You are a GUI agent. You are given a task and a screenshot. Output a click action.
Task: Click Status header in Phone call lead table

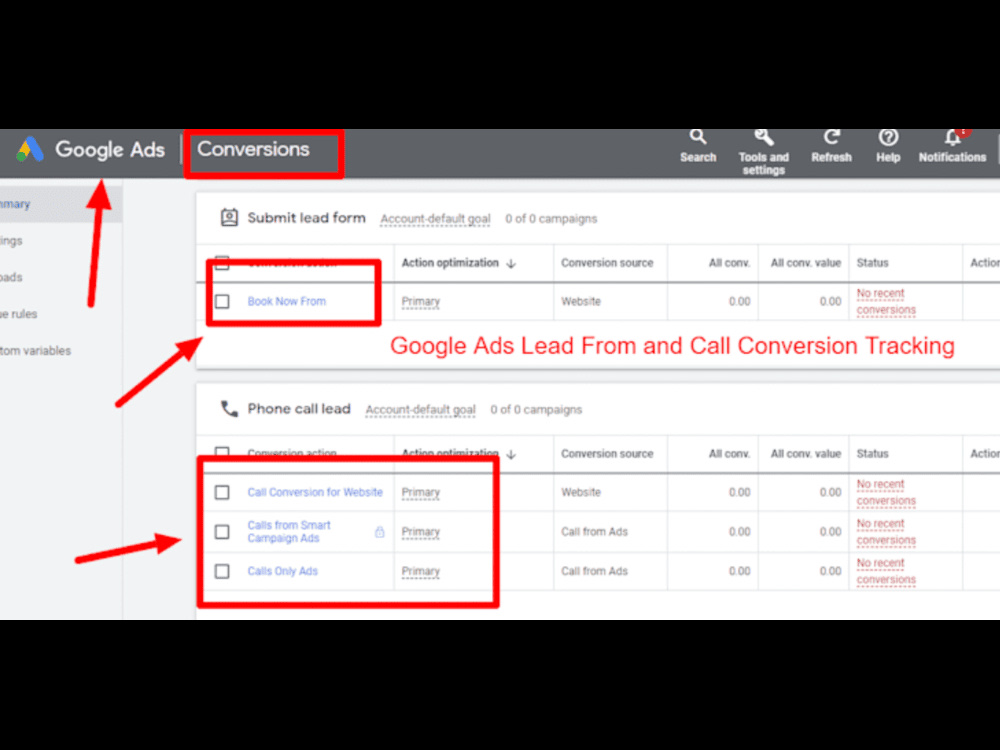872,453
